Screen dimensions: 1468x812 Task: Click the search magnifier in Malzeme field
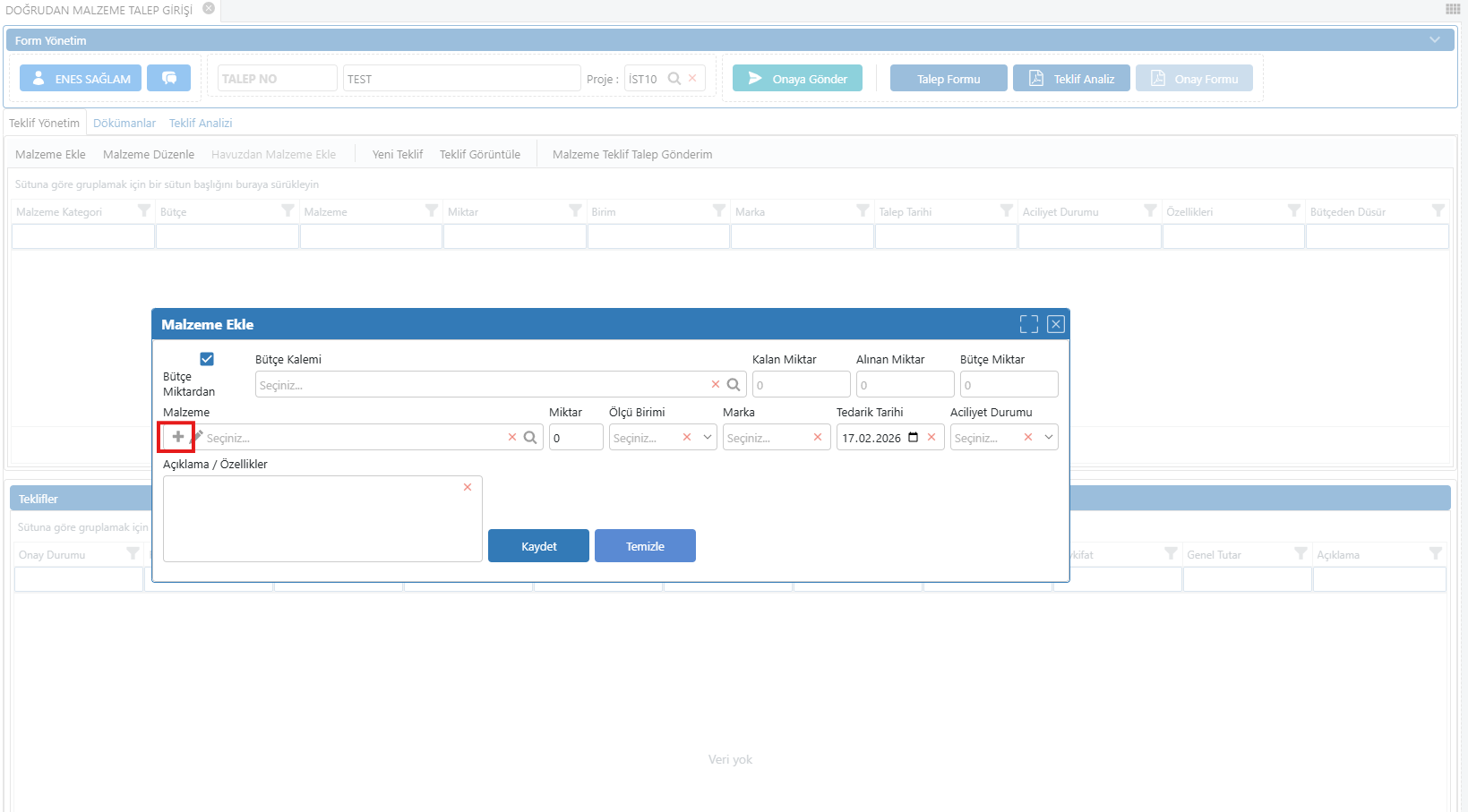tap(530, 438)
